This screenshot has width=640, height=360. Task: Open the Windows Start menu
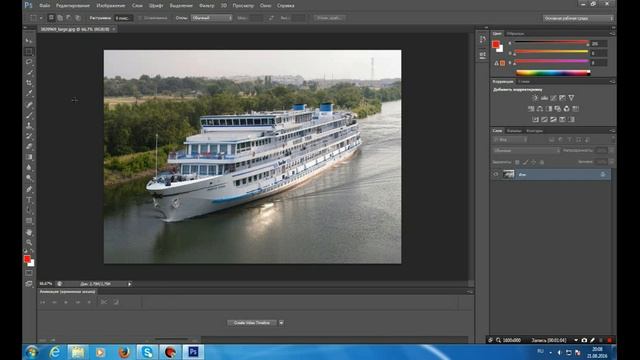point(32,352)
